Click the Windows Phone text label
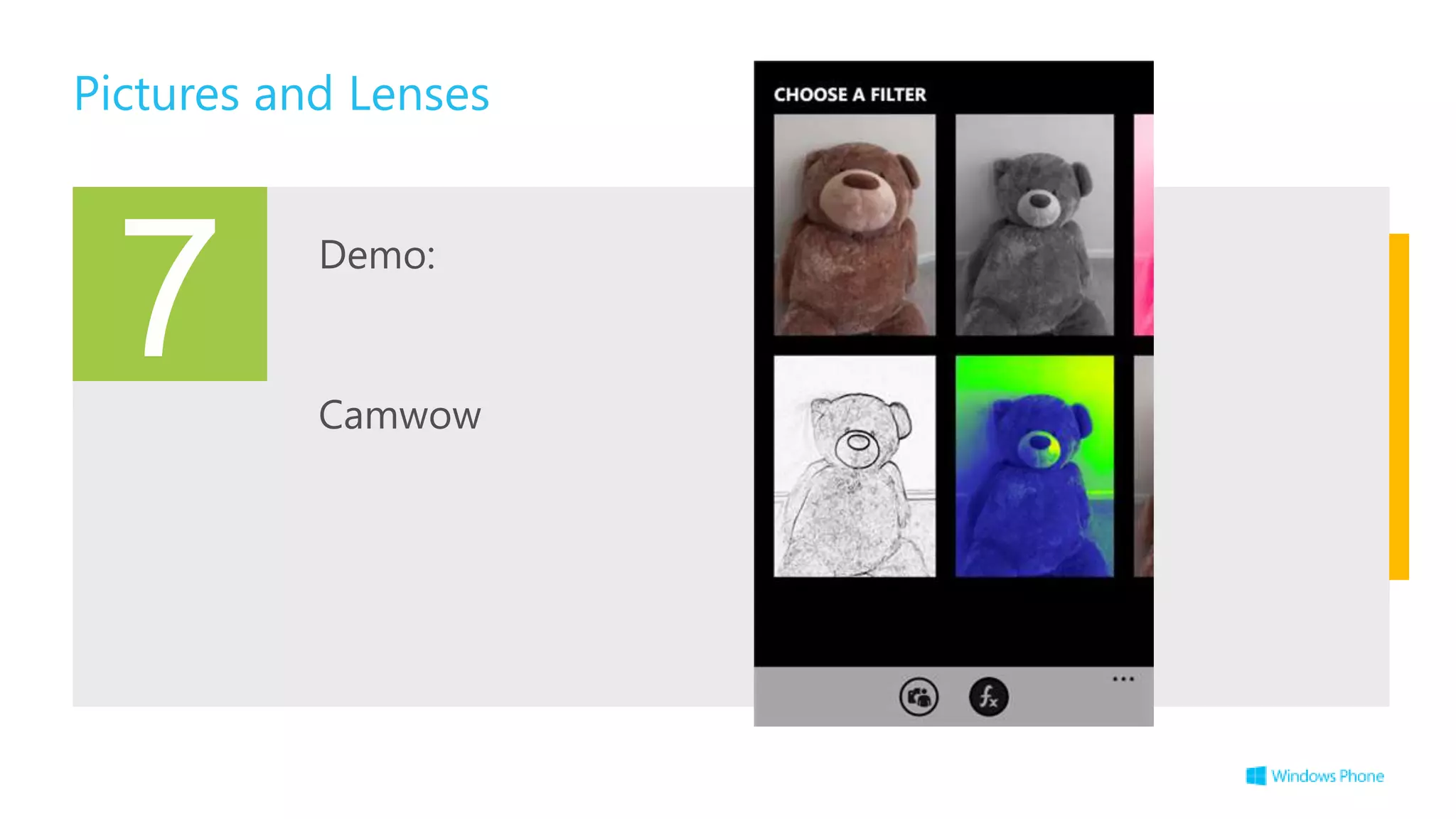This screenshot has width=1456, height=819. pyautogui.click(x=1328, y=776)
